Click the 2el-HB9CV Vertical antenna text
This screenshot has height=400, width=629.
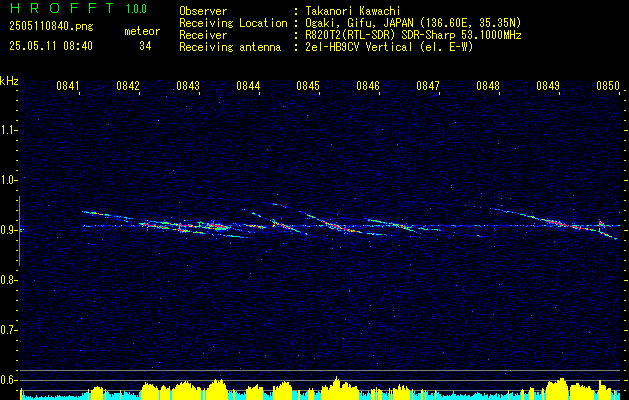(389, 47)
